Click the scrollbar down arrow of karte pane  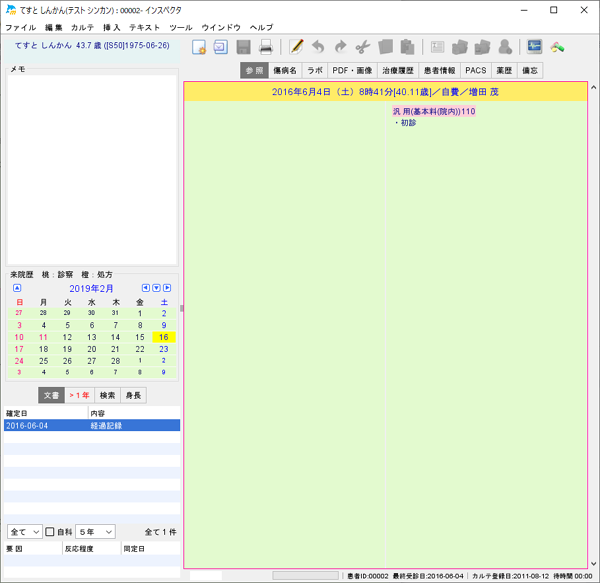[593, 563]
